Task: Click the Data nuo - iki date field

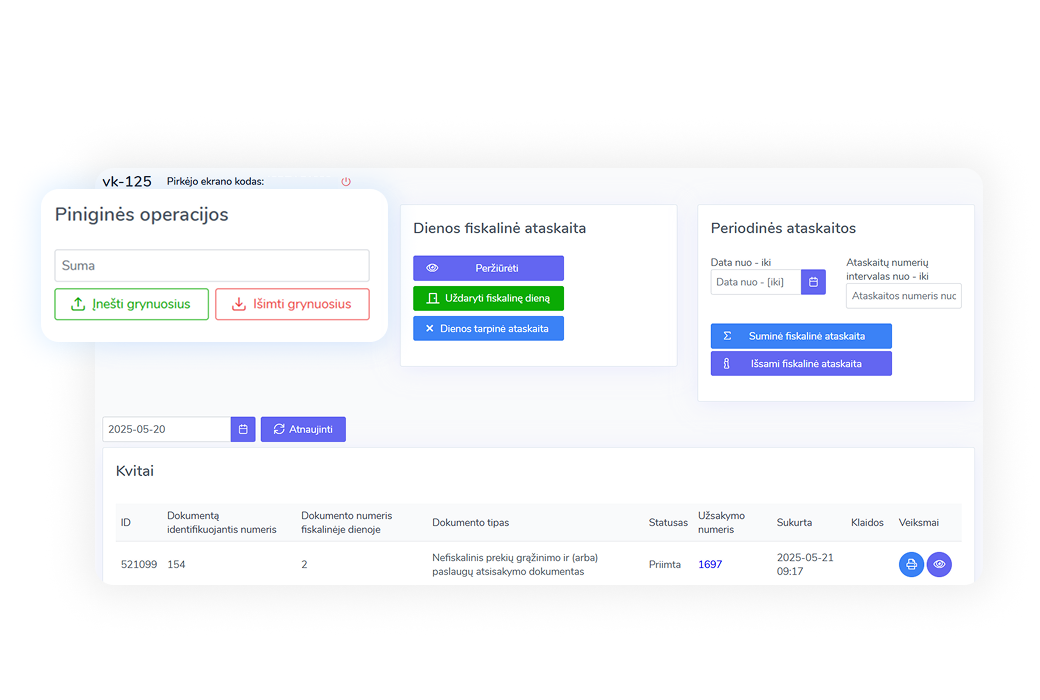Action: click(x=756, y=282)
